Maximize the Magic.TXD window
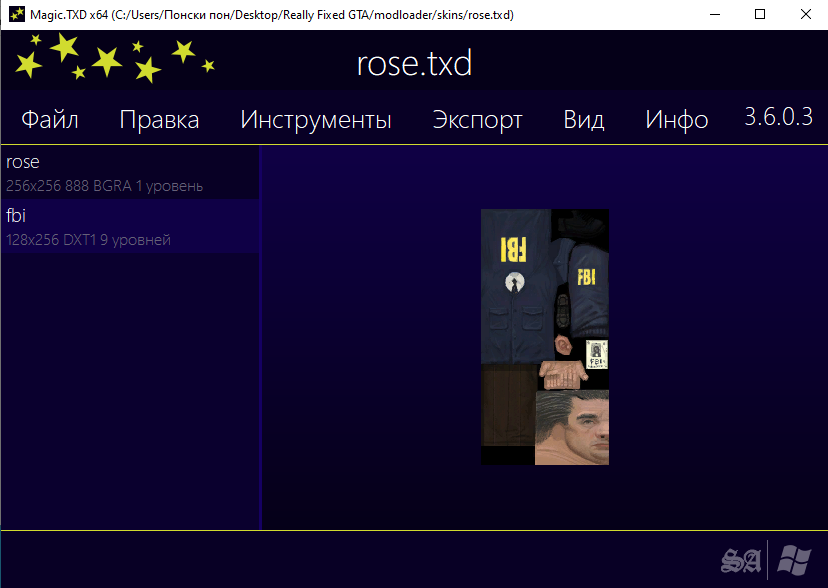The width and height of the screenshot is (828, 588). (760, 14)
